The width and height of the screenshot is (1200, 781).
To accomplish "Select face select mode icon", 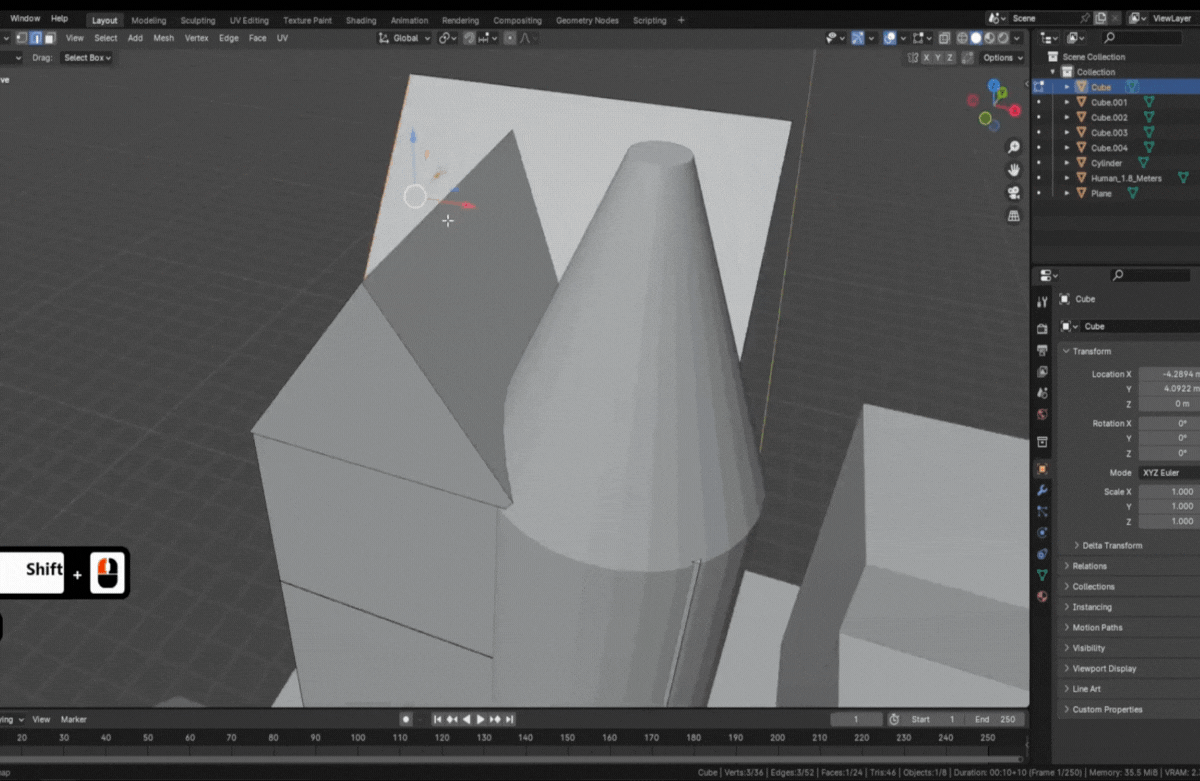I will tap(49, 38).
